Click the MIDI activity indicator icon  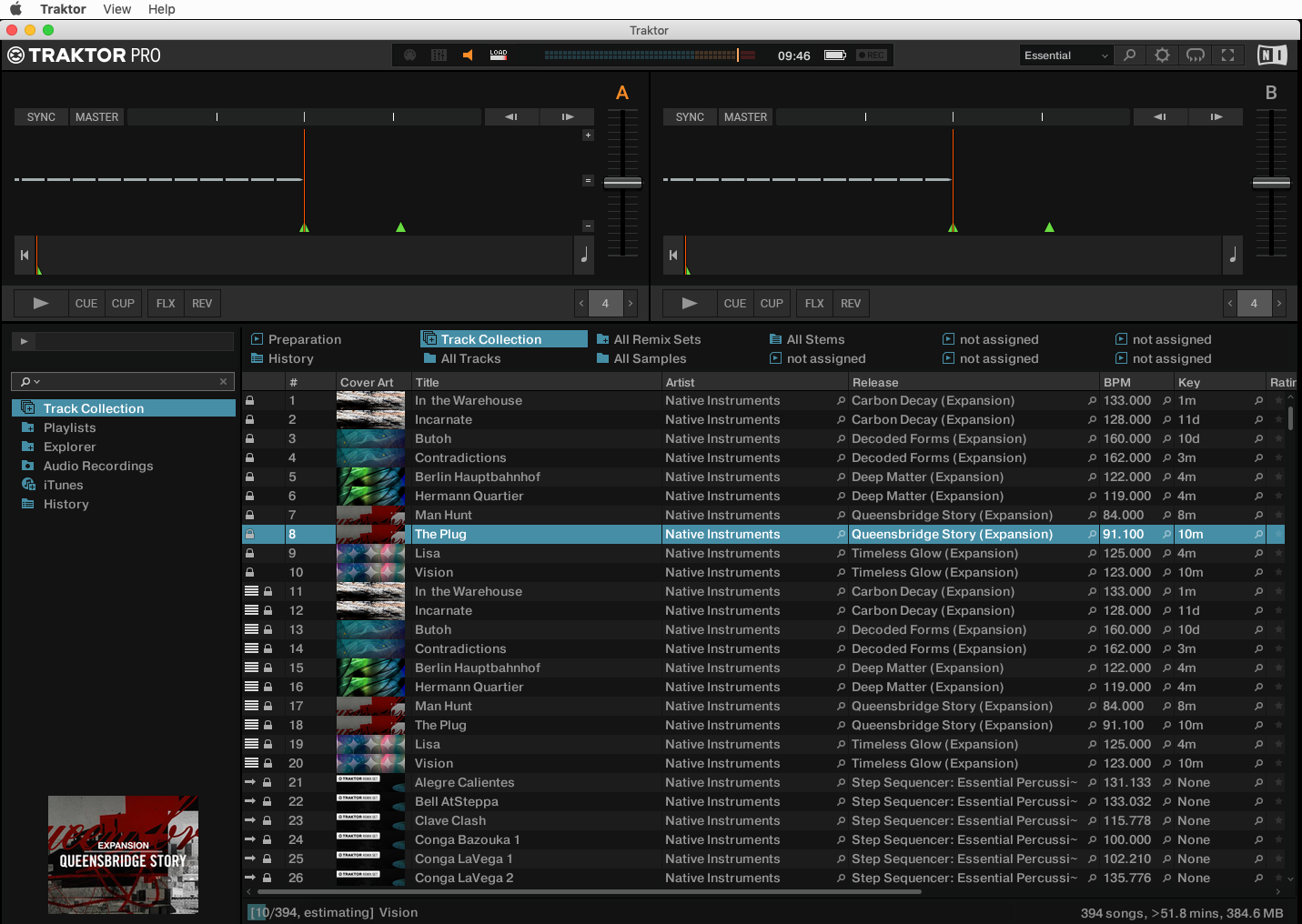[x=410, y=55]
